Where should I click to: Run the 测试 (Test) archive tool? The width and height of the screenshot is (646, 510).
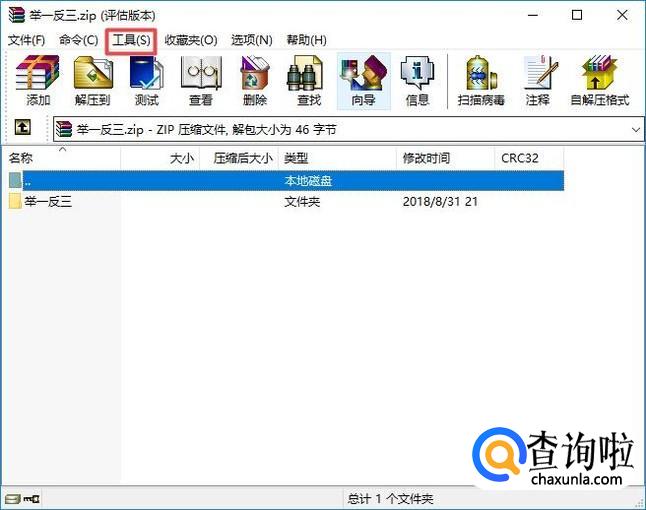coord(147,81)
